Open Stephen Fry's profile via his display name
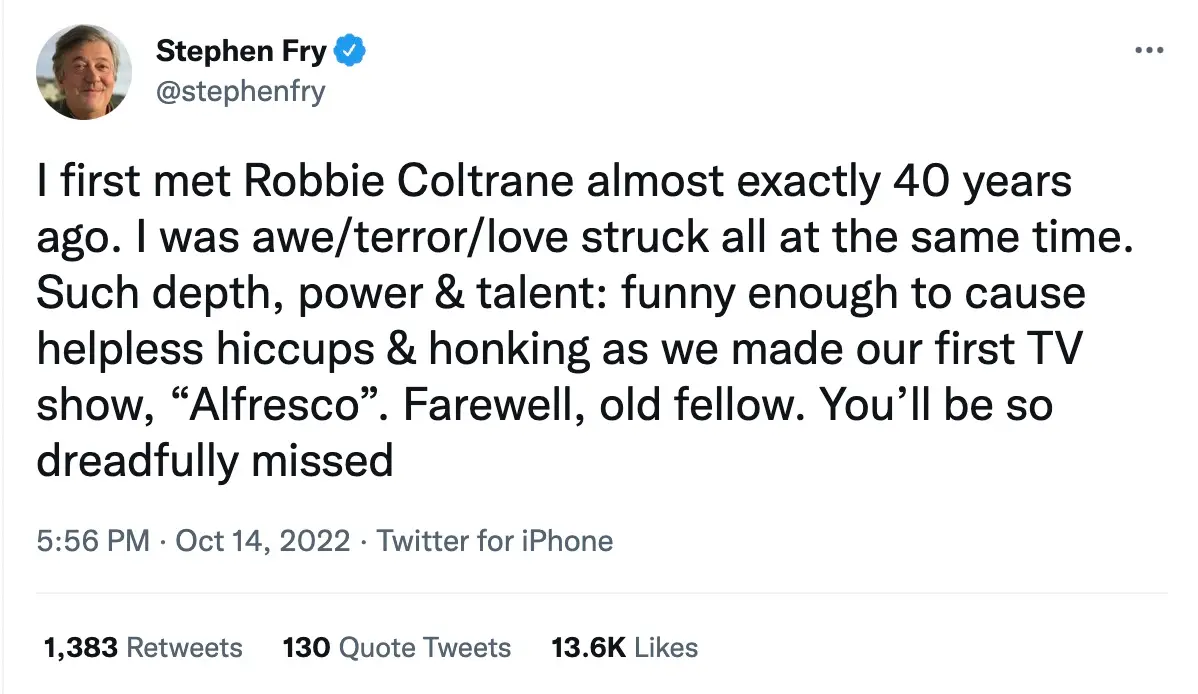 coord(240,50)
